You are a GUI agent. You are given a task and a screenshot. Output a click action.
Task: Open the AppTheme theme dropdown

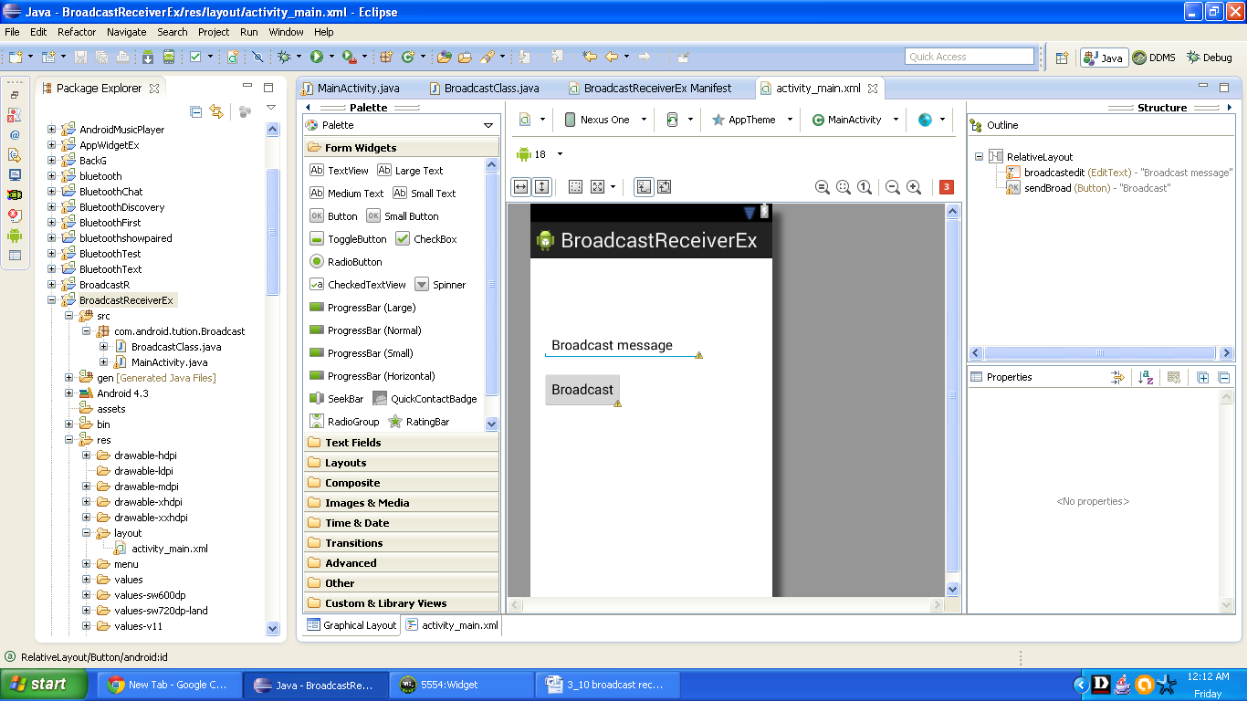[x=752, y=120]
